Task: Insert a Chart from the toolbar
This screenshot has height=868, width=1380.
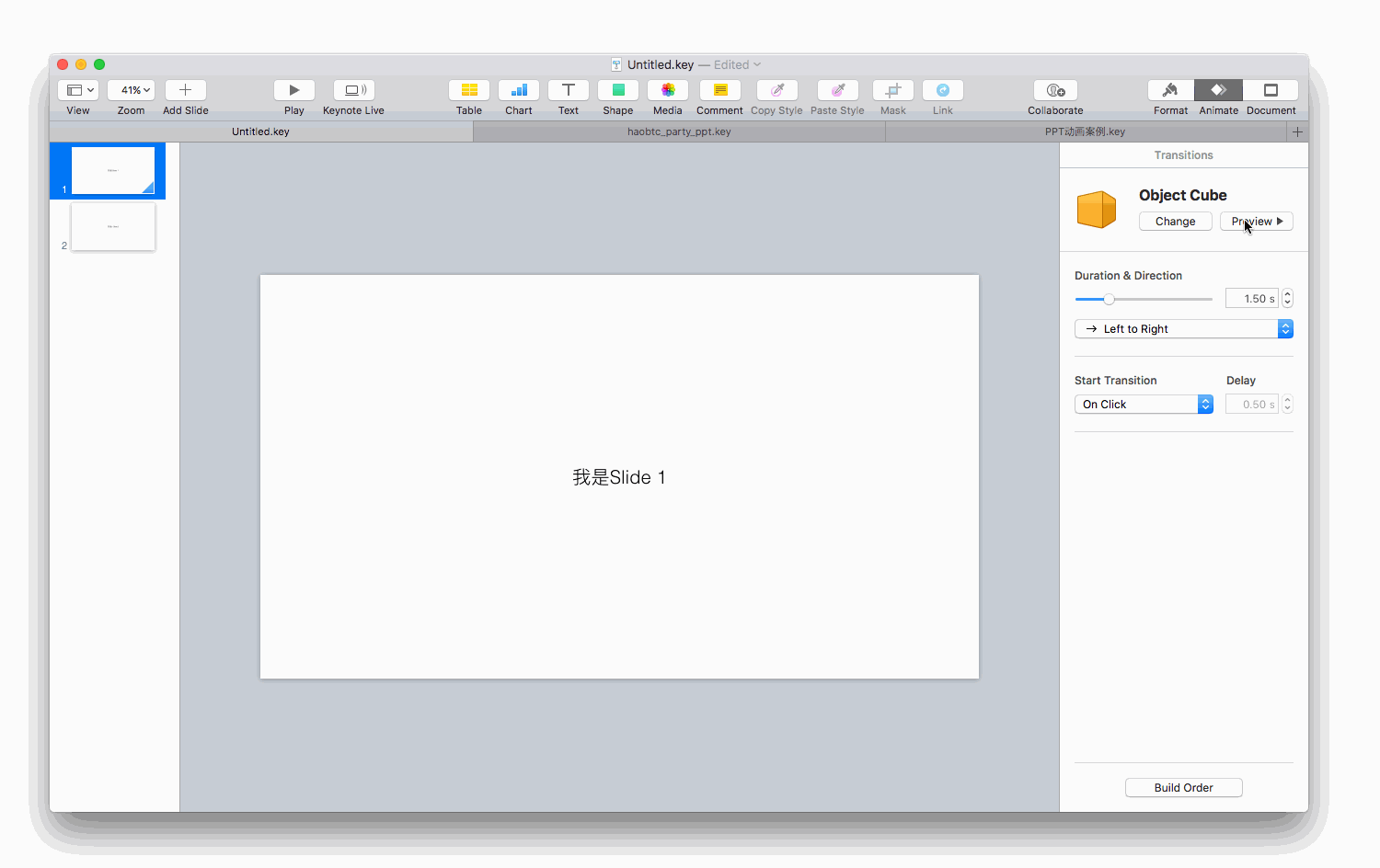Action: point(518,90)
